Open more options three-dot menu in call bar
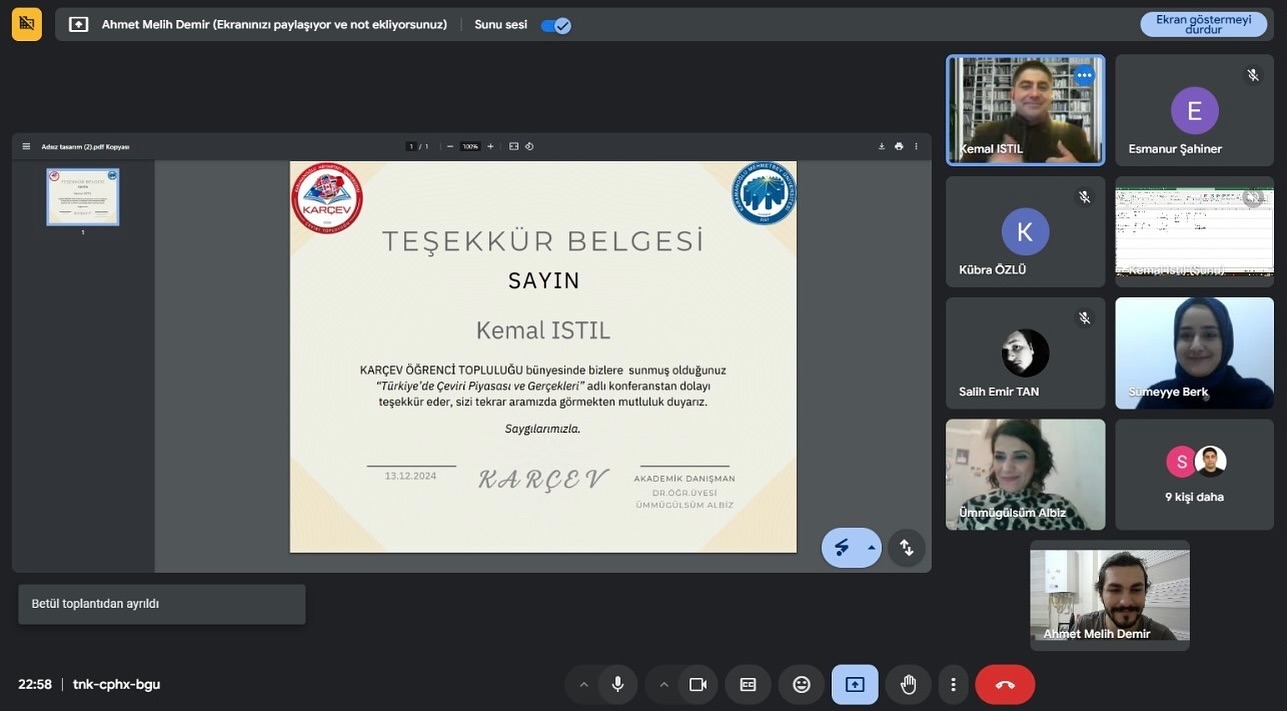 point(953,684)
